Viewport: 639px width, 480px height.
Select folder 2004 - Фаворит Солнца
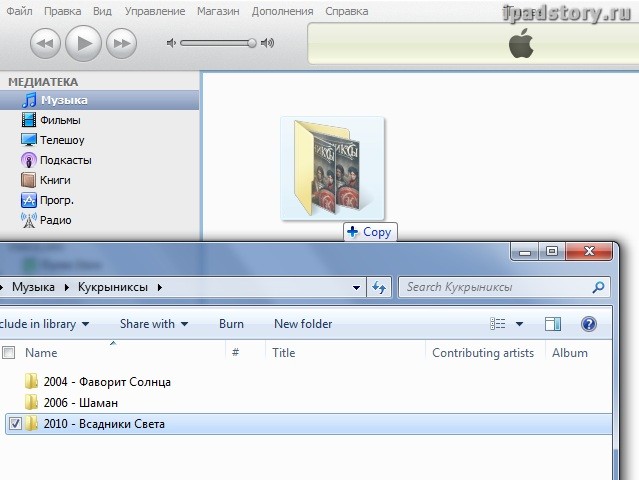(x=107, y=382)
